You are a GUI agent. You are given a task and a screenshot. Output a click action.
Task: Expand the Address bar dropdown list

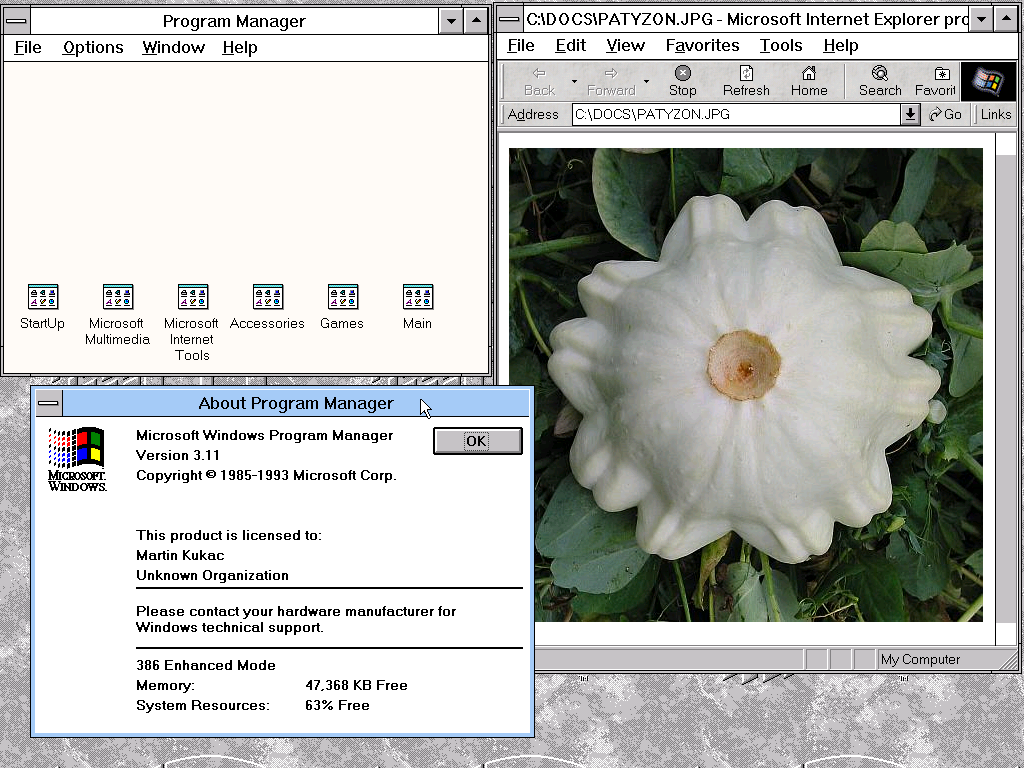(910, 115)
